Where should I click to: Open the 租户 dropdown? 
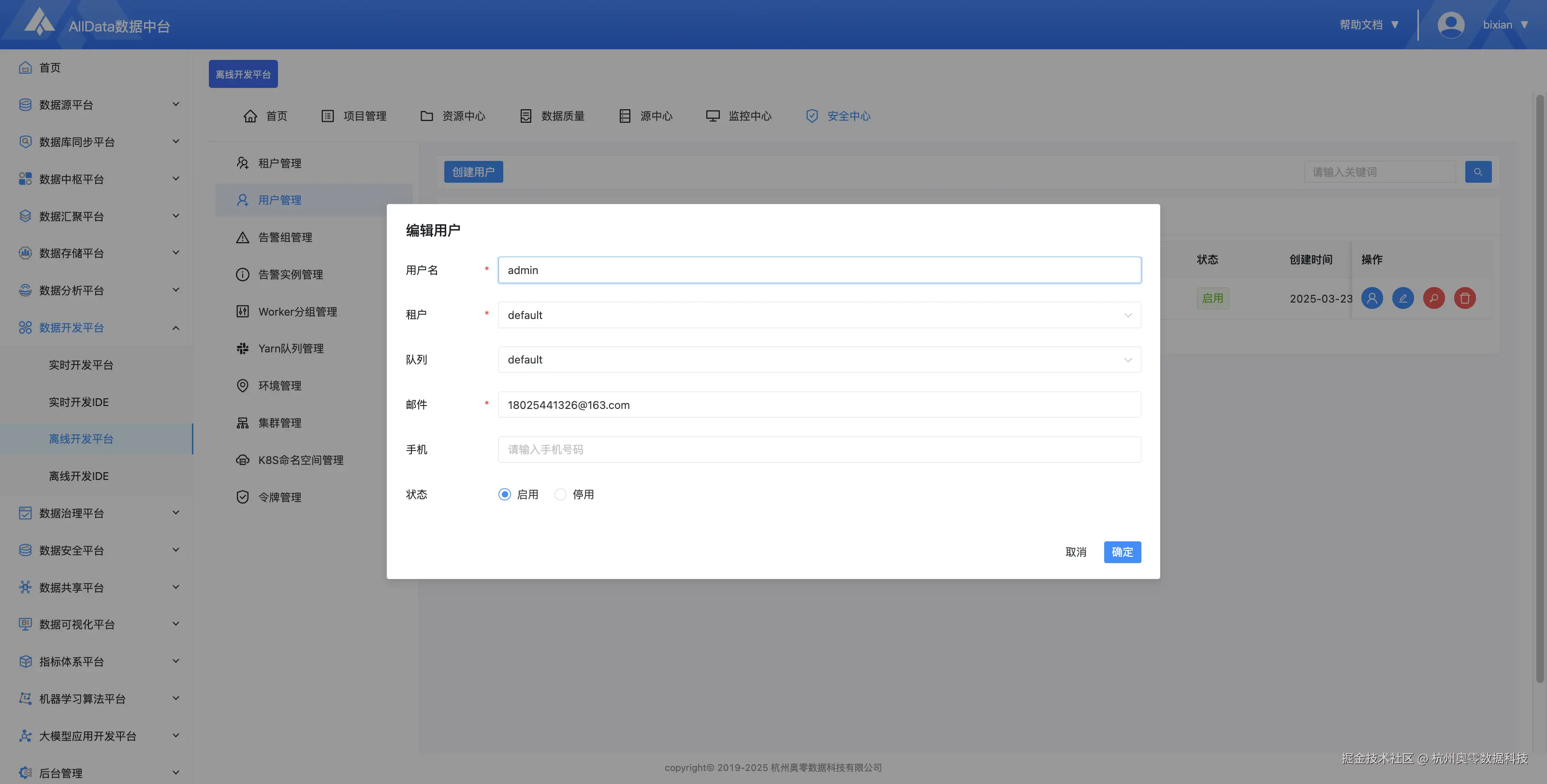click(819, 315)
